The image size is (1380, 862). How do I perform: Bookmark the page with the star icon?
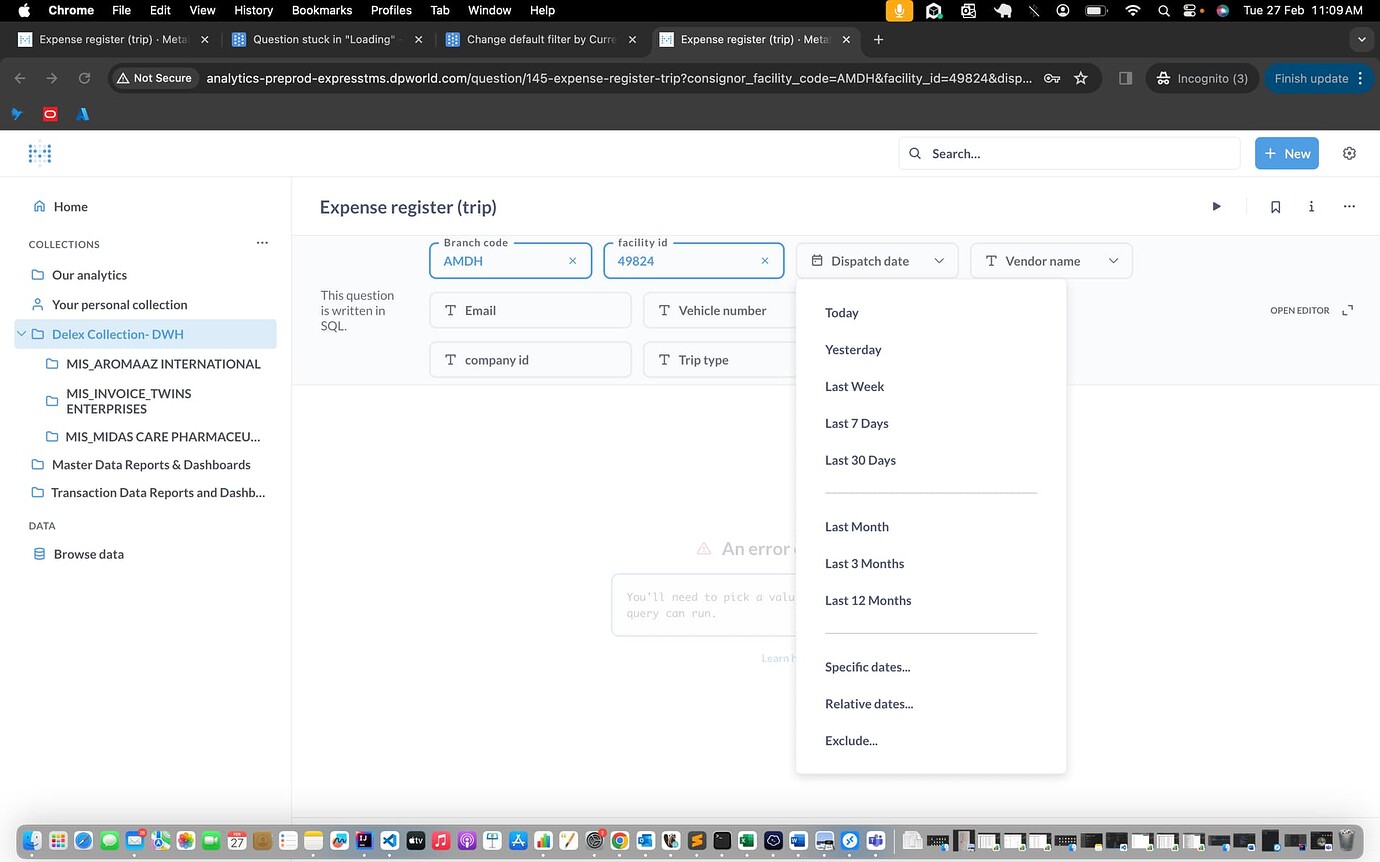tap(1080, 78)
